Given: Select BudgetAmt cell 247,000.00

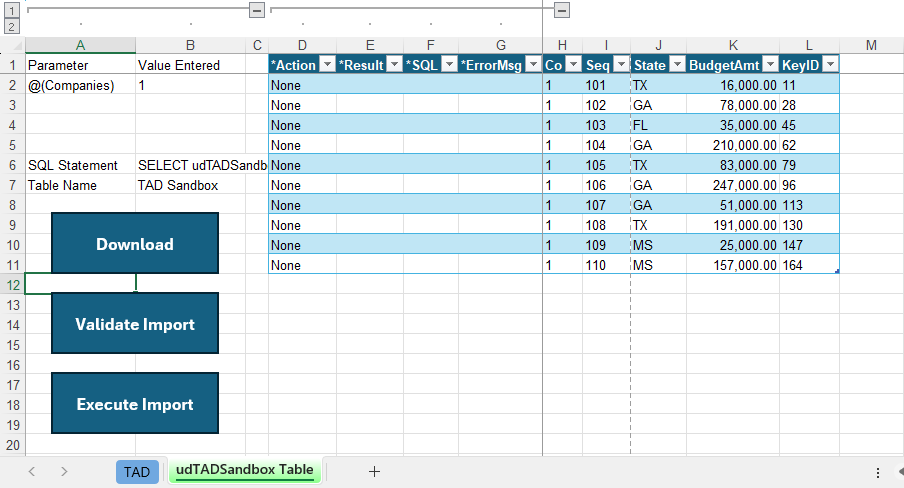Looking at the screenshot, I should click(733, 185).
